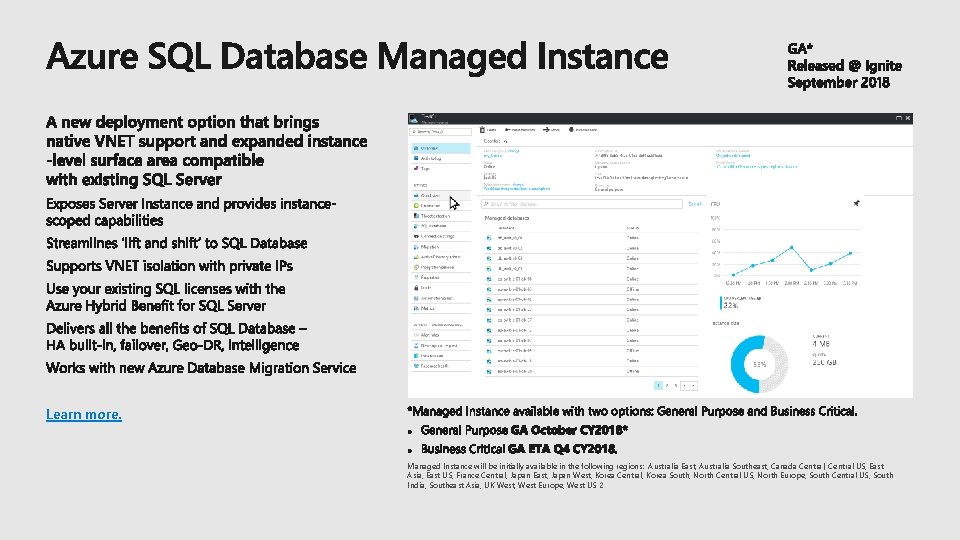Click the pin icon above CPU chart
Screen dimensions: 960x540
tap(856, 203)
